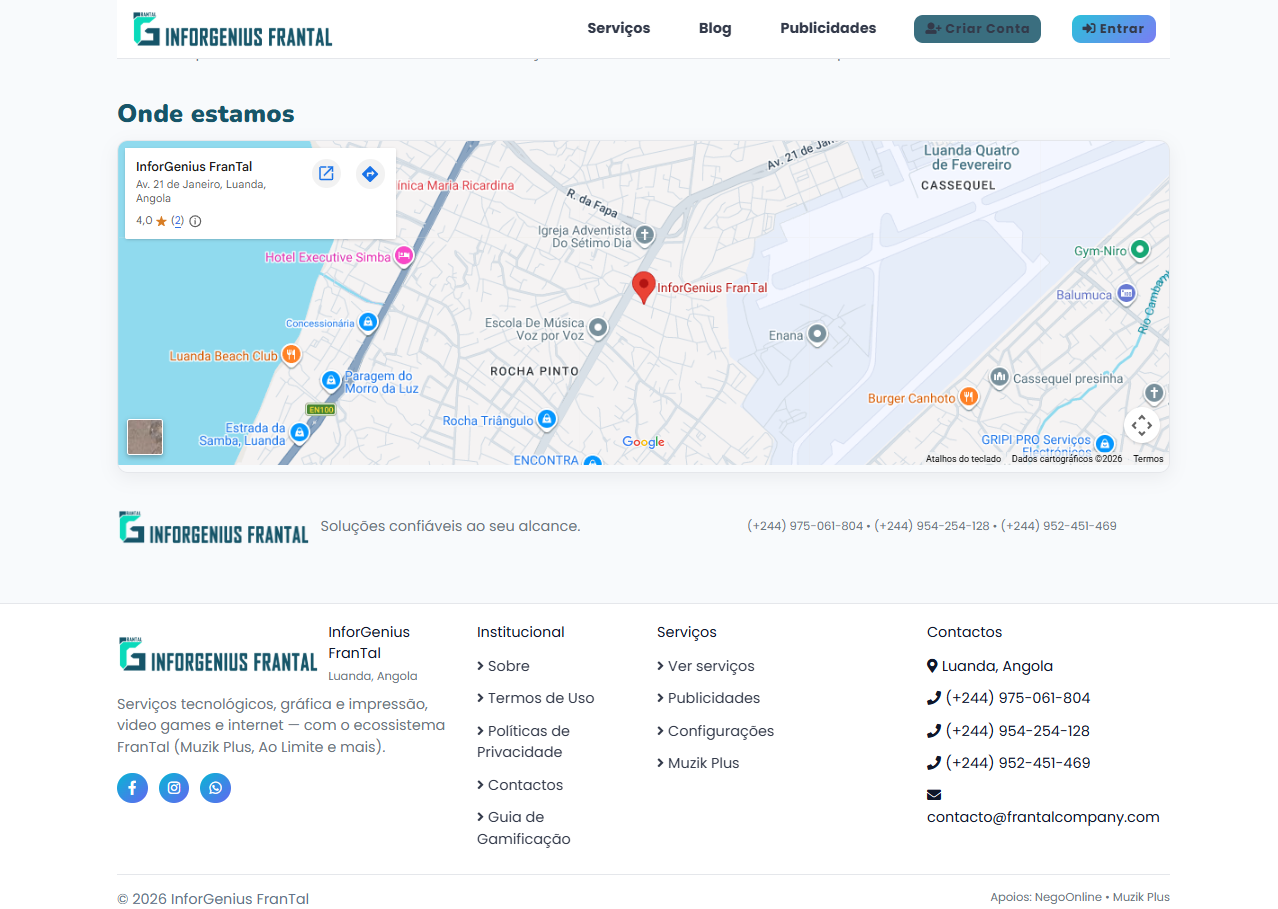Select Igreja Adventista Do Sétimo Dia marker
The height and width of the screenshot is (909, 1278).
645,236
